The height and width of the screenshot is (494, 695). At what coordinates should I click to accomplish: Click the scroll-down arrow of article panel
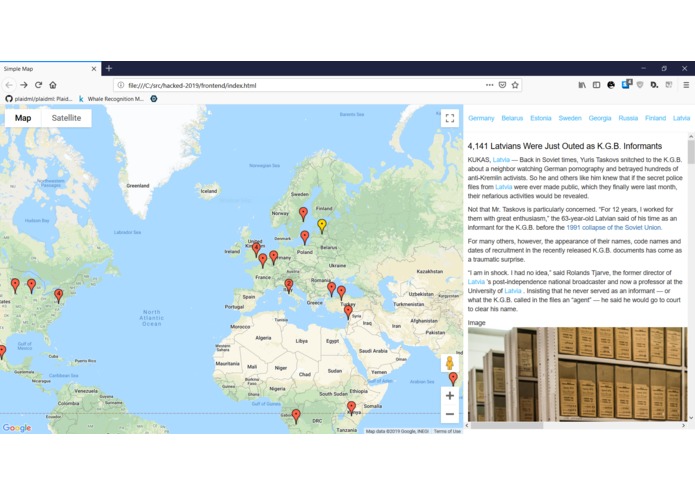(691, 418)
